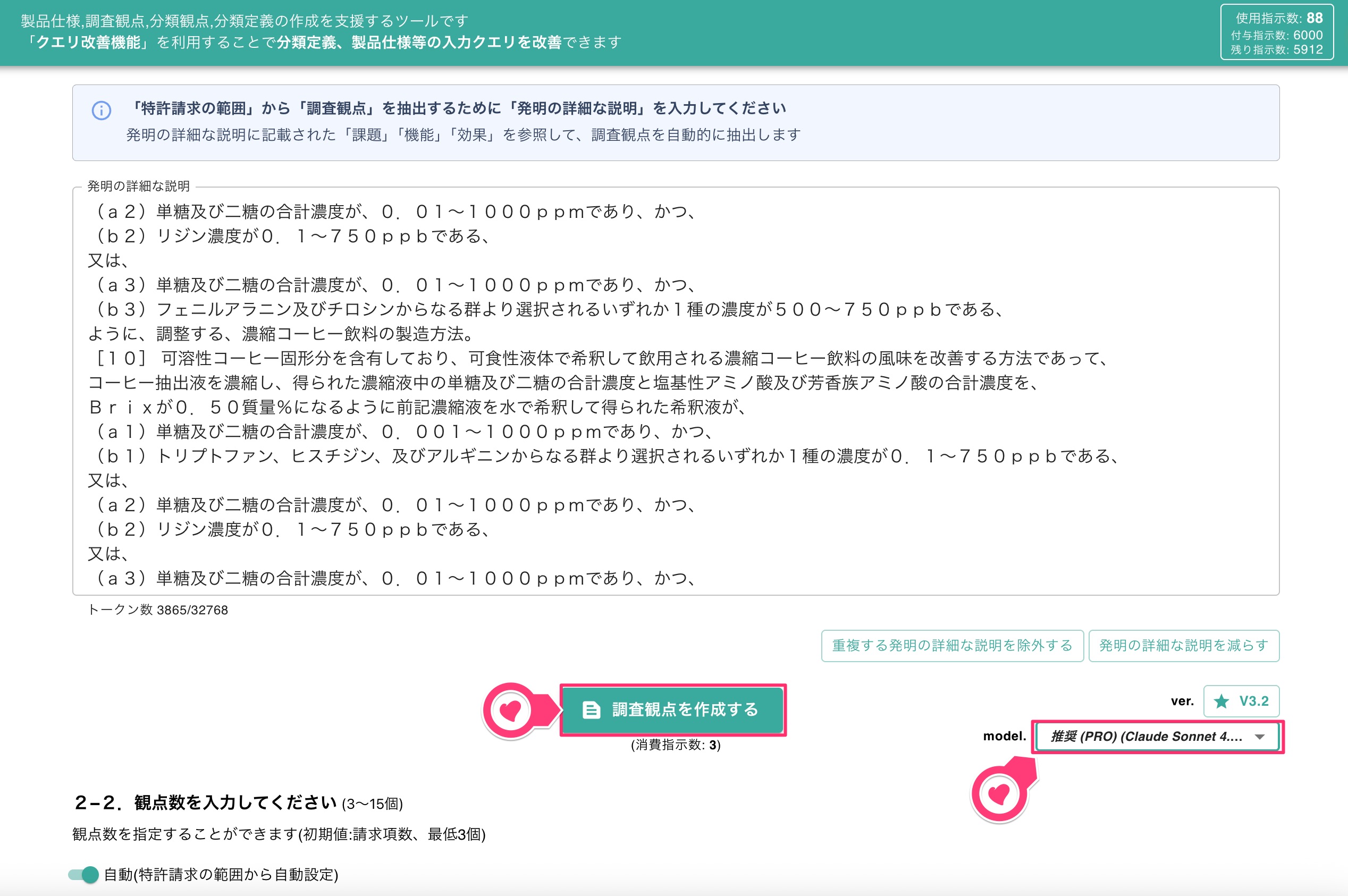Click the model dropdown arrow
The image size is (1348, 896).
1259,737
